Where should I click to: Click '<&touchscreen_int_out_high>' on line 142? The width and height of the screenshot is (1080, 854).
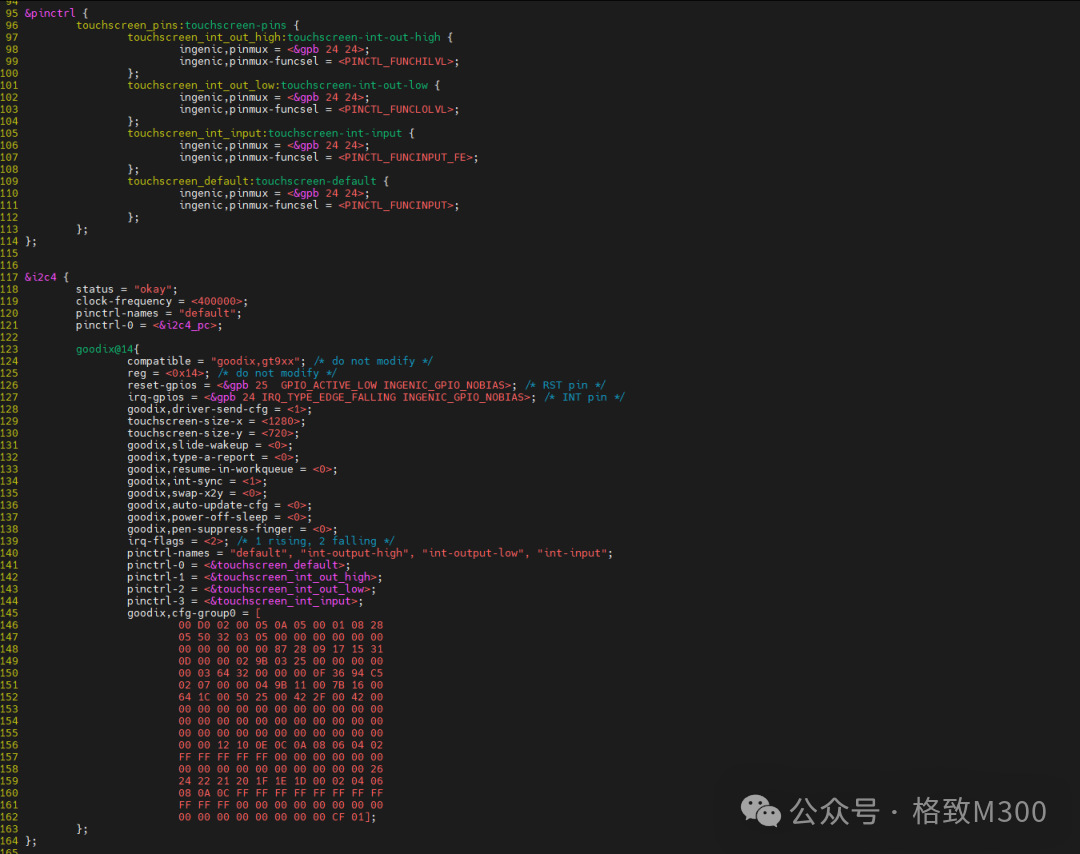(x=290, y=577)
